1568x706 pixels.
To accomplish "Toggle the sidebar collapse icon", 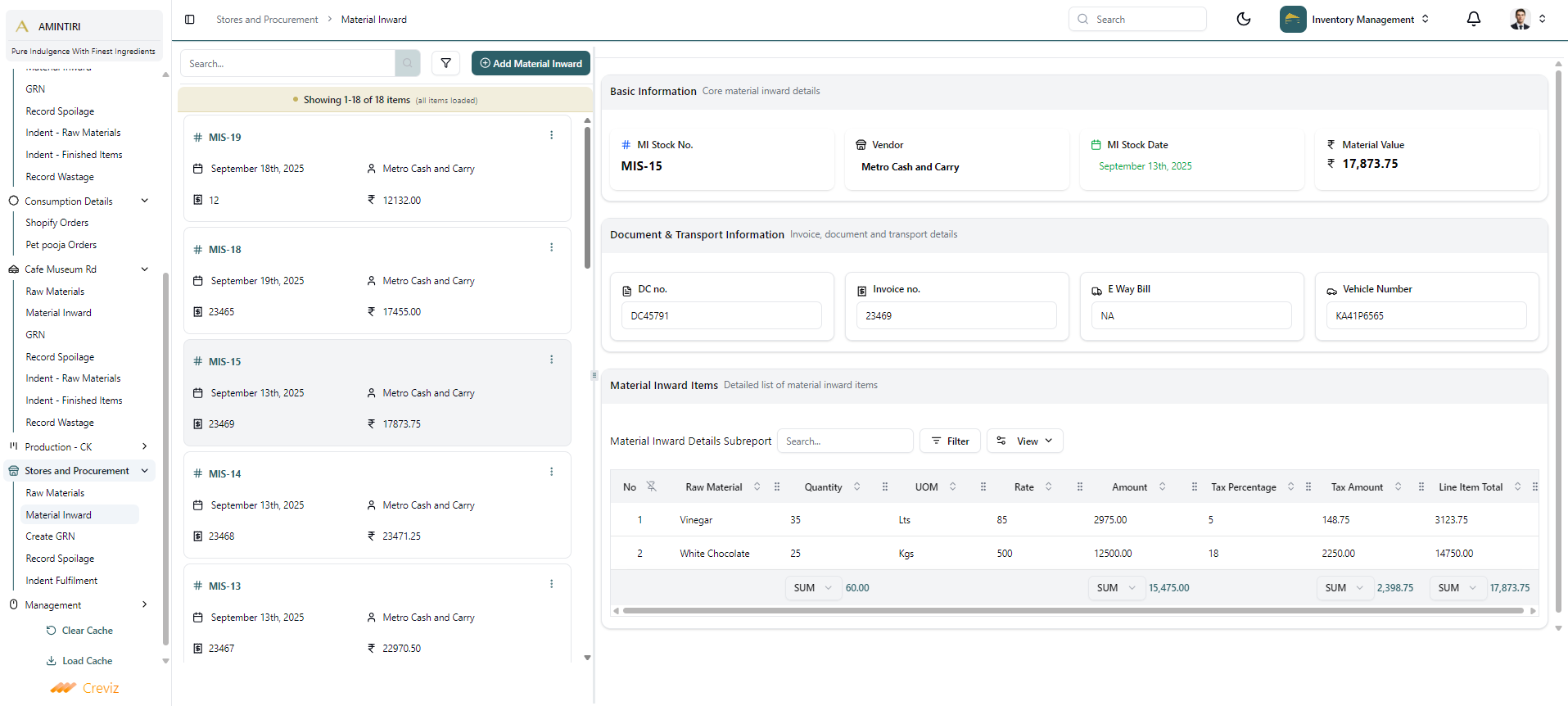I will click(x=190, y=20).
